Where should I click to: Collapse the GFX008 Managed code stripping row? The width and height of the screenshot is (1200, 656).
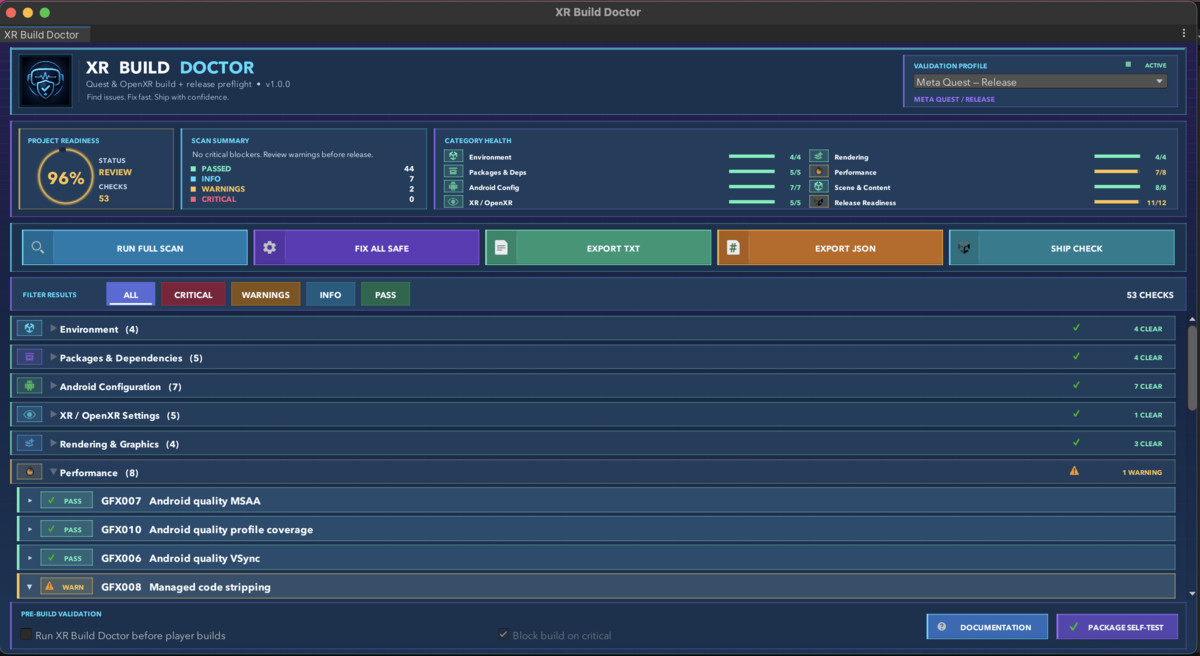click(30, 587)
